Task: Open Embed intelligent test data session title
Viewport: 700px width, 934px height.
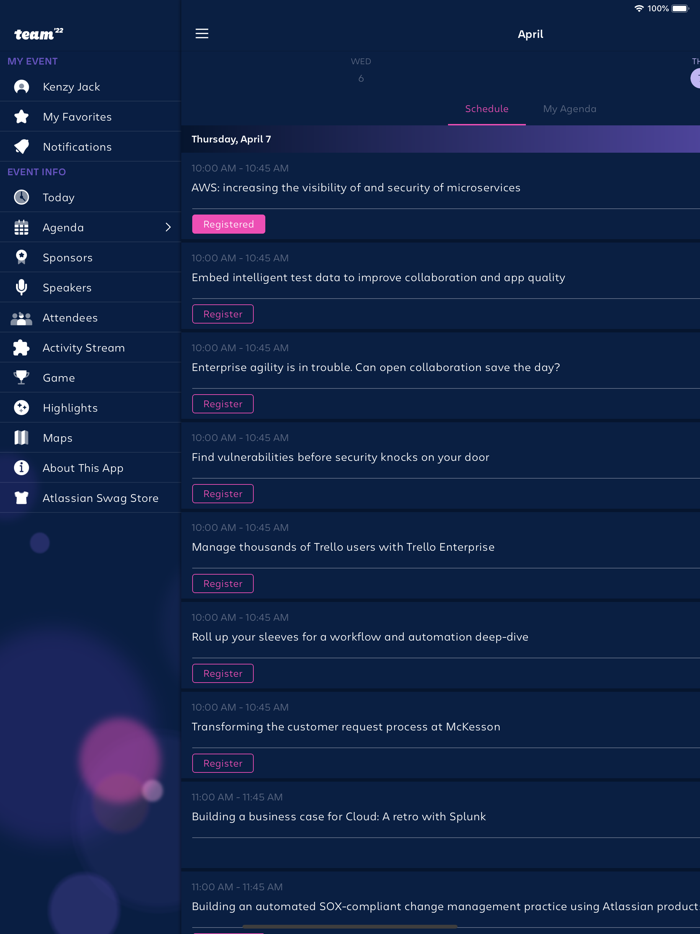Action: coord(378,278)
